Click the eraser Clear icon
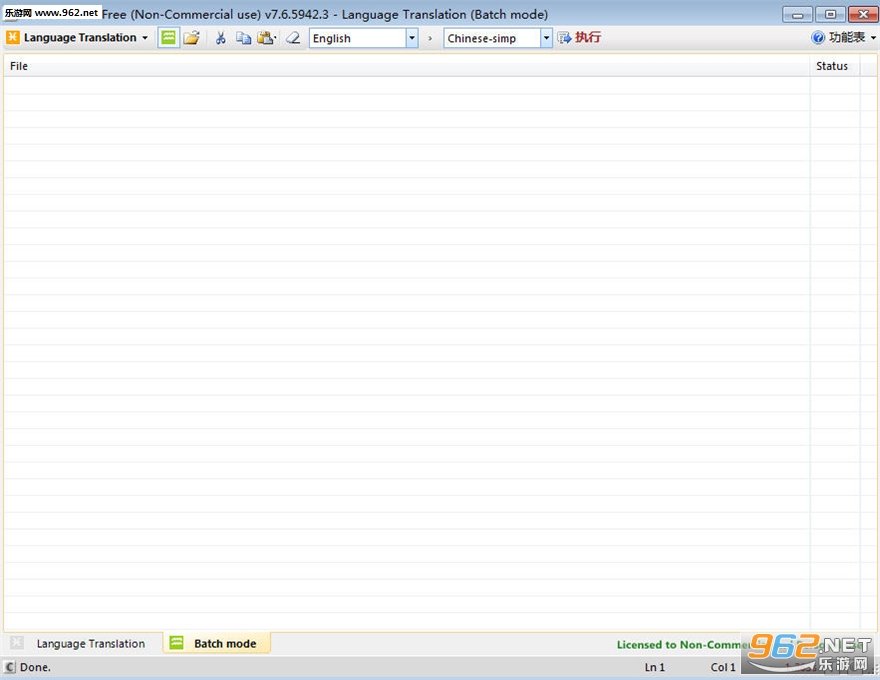 pyautogui.click(x=293, y=38)
